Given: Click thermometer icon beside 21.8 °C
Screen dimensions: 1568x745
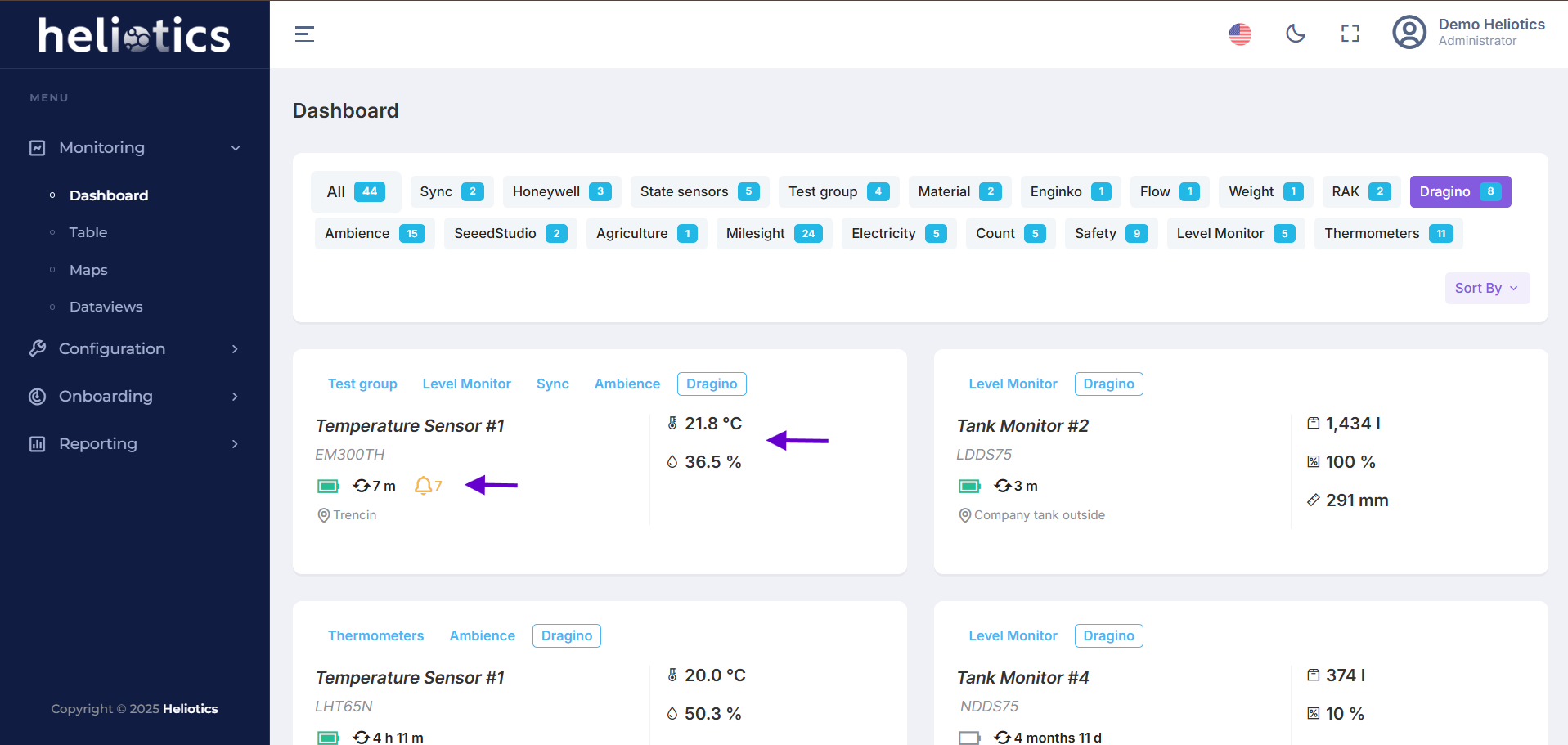Looking at the screenshot, I should click(672, 424).
